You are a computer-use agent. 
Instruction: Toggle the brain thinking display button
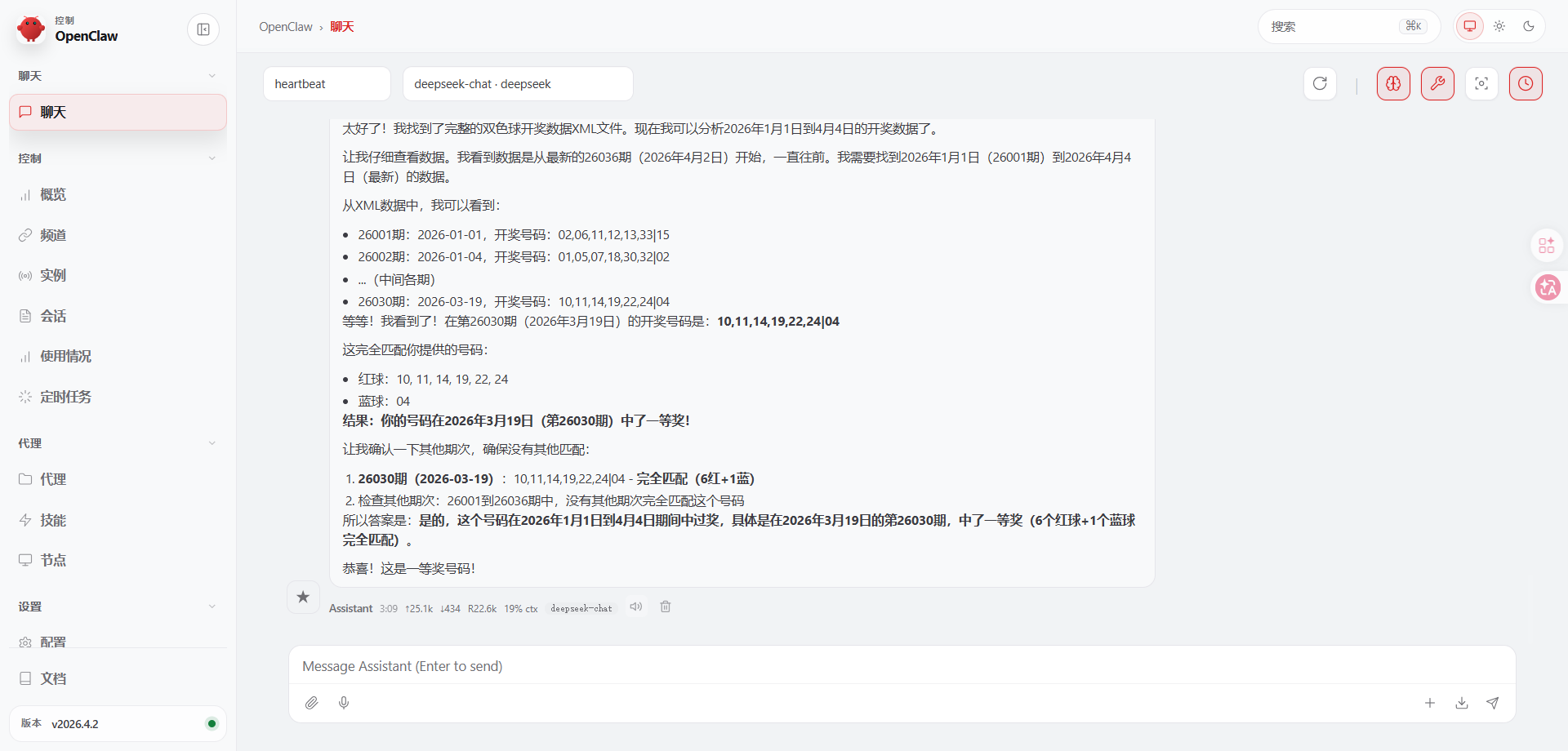[1393, 83]
